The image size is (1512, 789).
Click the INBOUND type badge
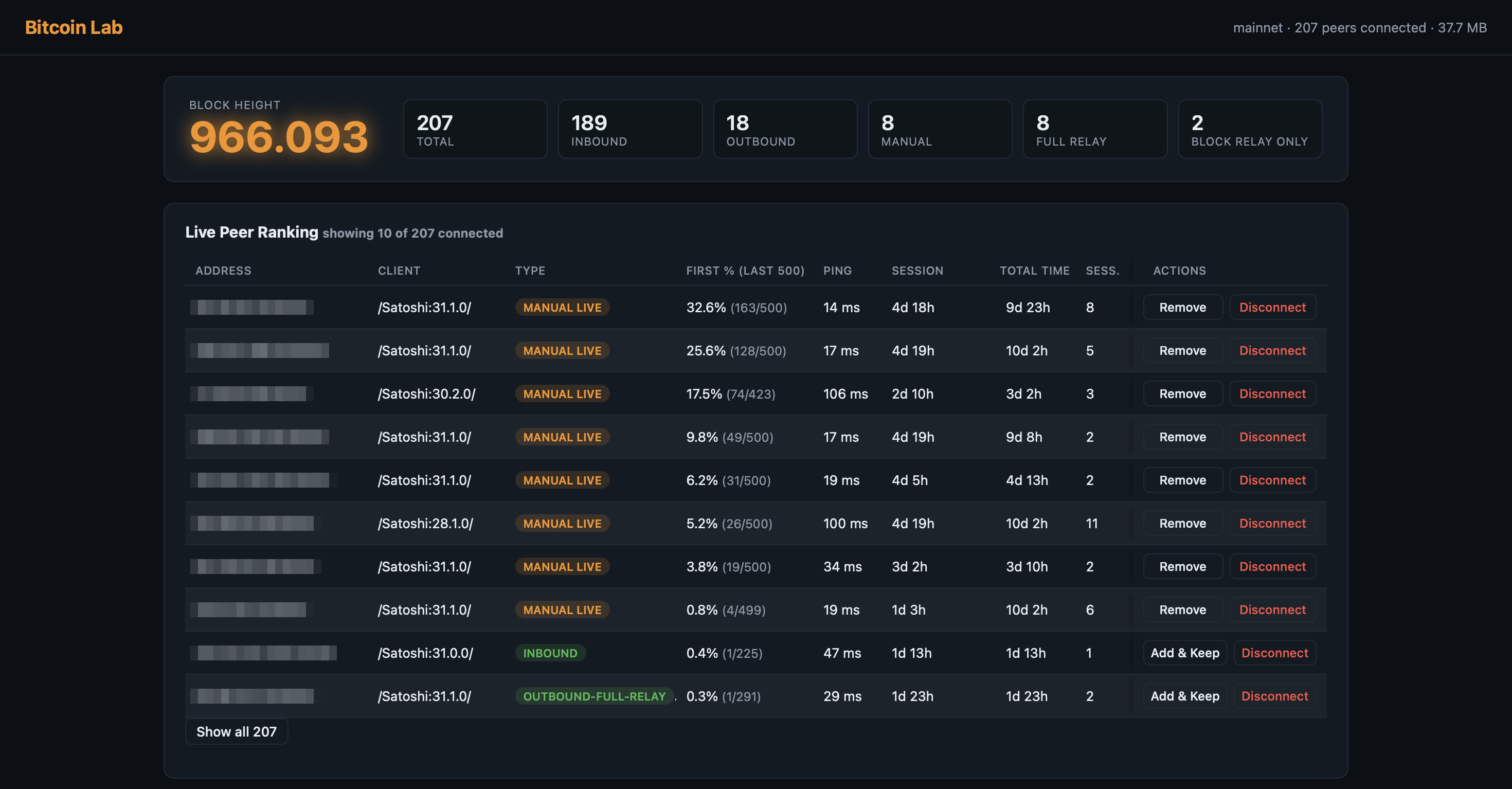coord(551,653)
